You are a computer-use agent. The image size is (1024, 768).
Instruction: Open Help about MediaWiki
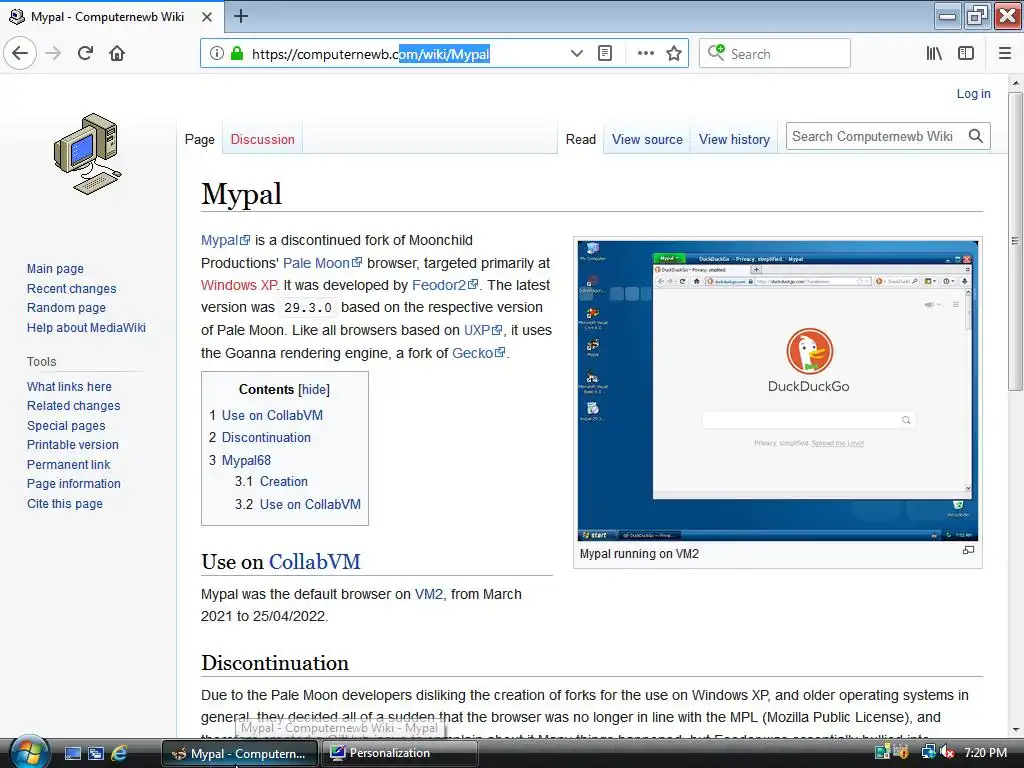86,327
